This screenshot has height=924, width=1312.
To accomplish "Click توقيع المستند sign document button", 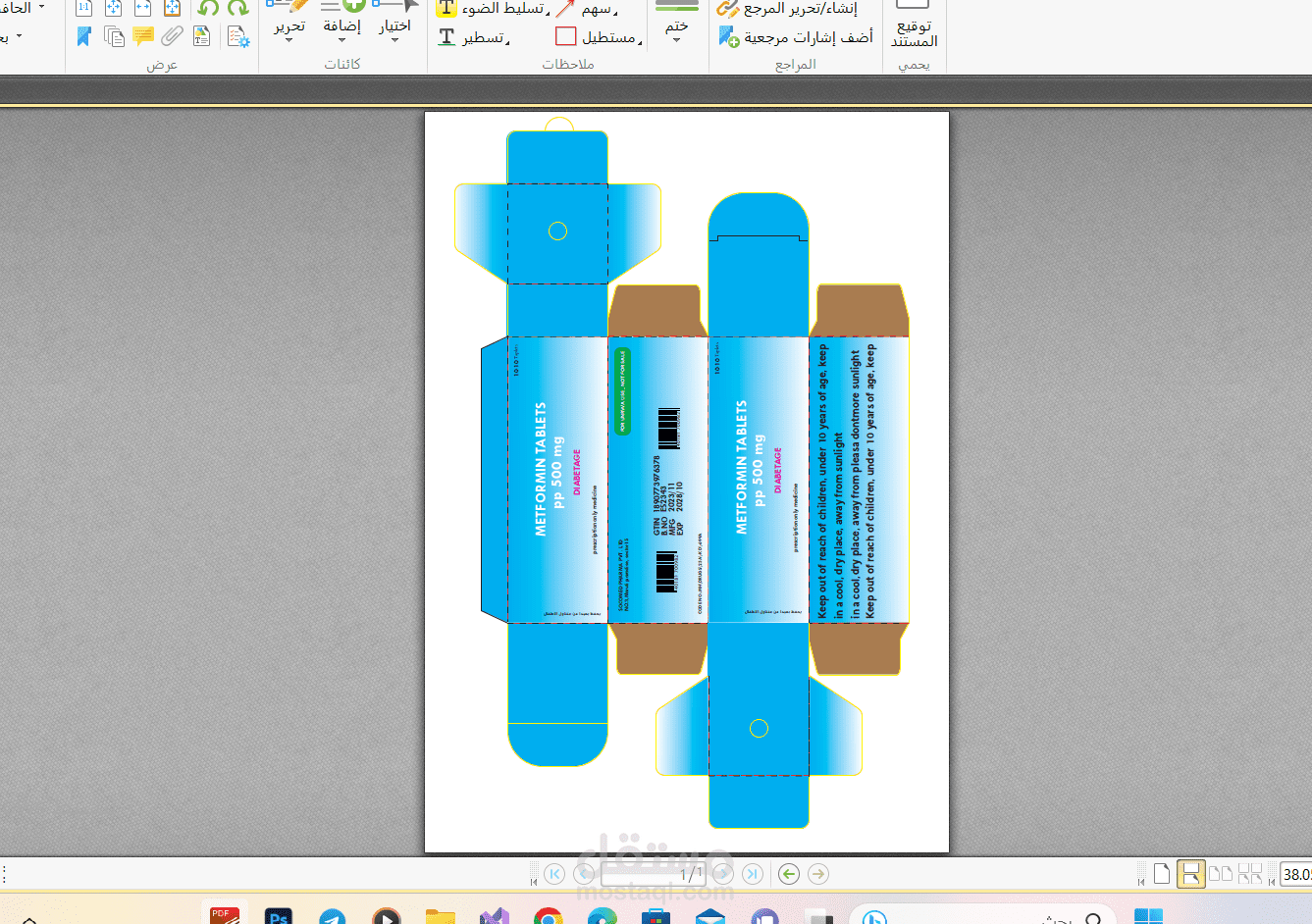I will (914, 24).
